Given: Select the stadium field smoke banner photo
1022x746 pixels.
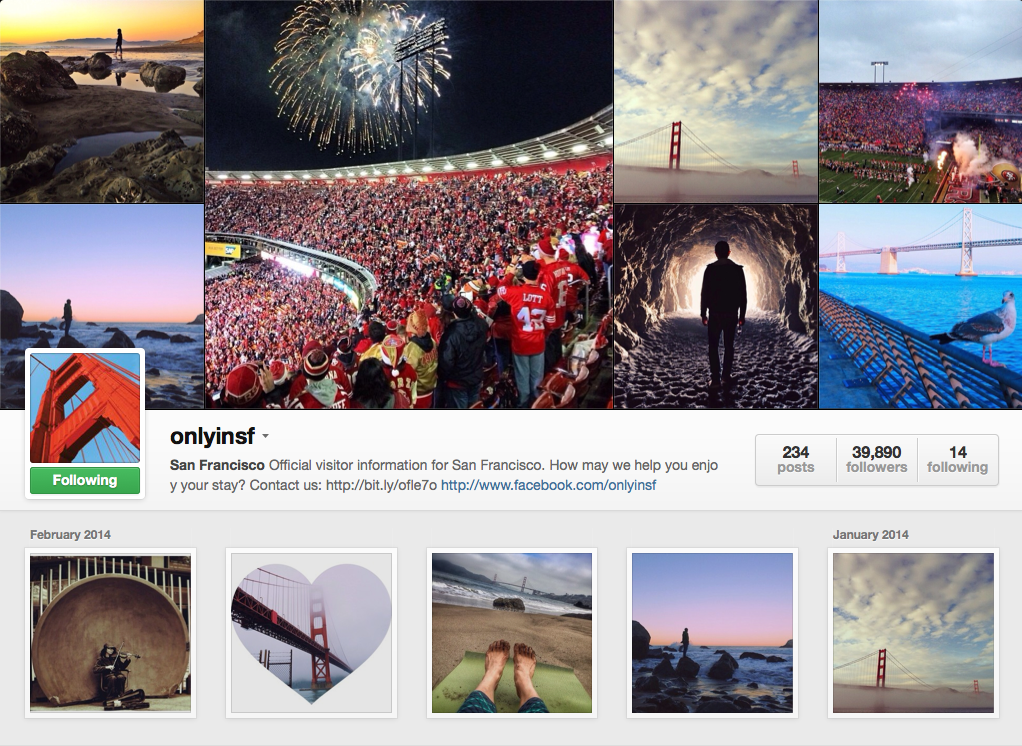Looking at the screenshot, I should pyautogui.click(x=920, y=101).
